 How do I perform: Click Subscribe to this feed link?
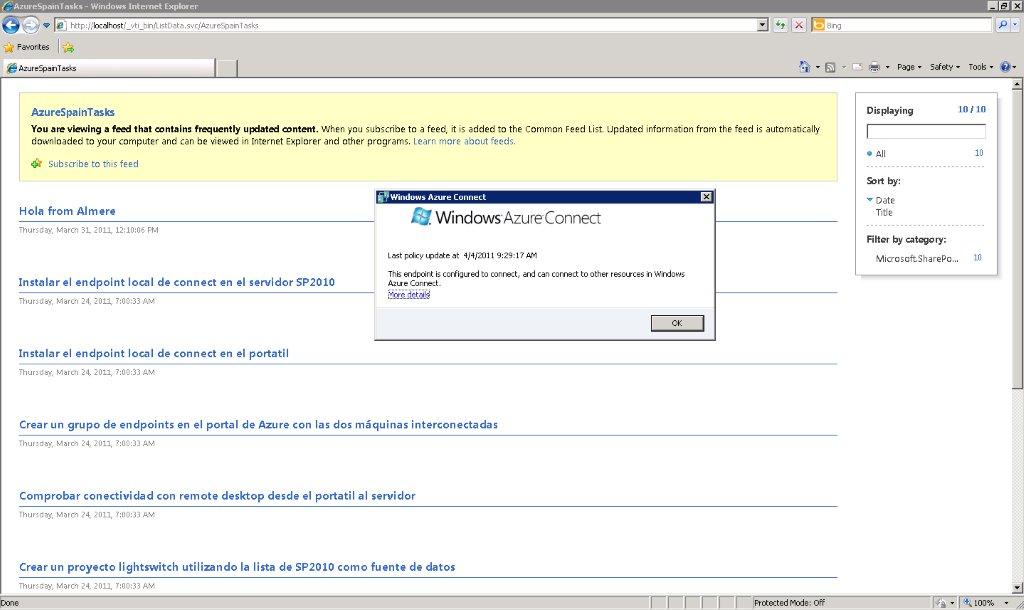point(93,164)
